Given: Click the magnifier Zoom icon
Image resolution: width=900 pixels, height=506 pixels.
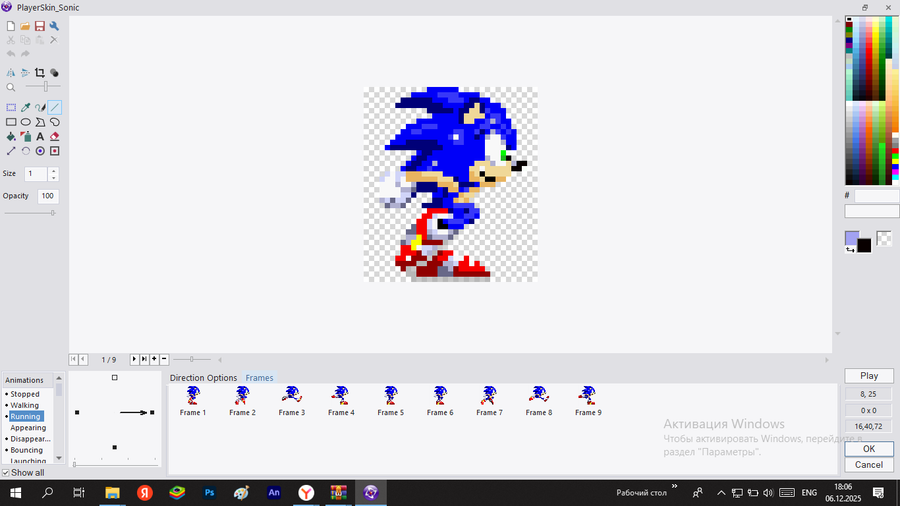Looking at the screenshot, I should [11, 87].
